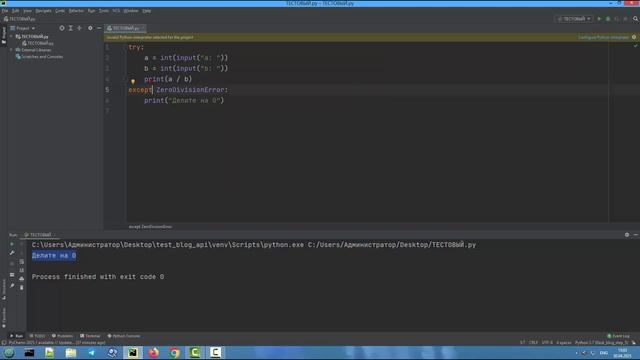The image size is (640, 360).
Task: Switch to Python Console tab
Action: tap(124, 336)
